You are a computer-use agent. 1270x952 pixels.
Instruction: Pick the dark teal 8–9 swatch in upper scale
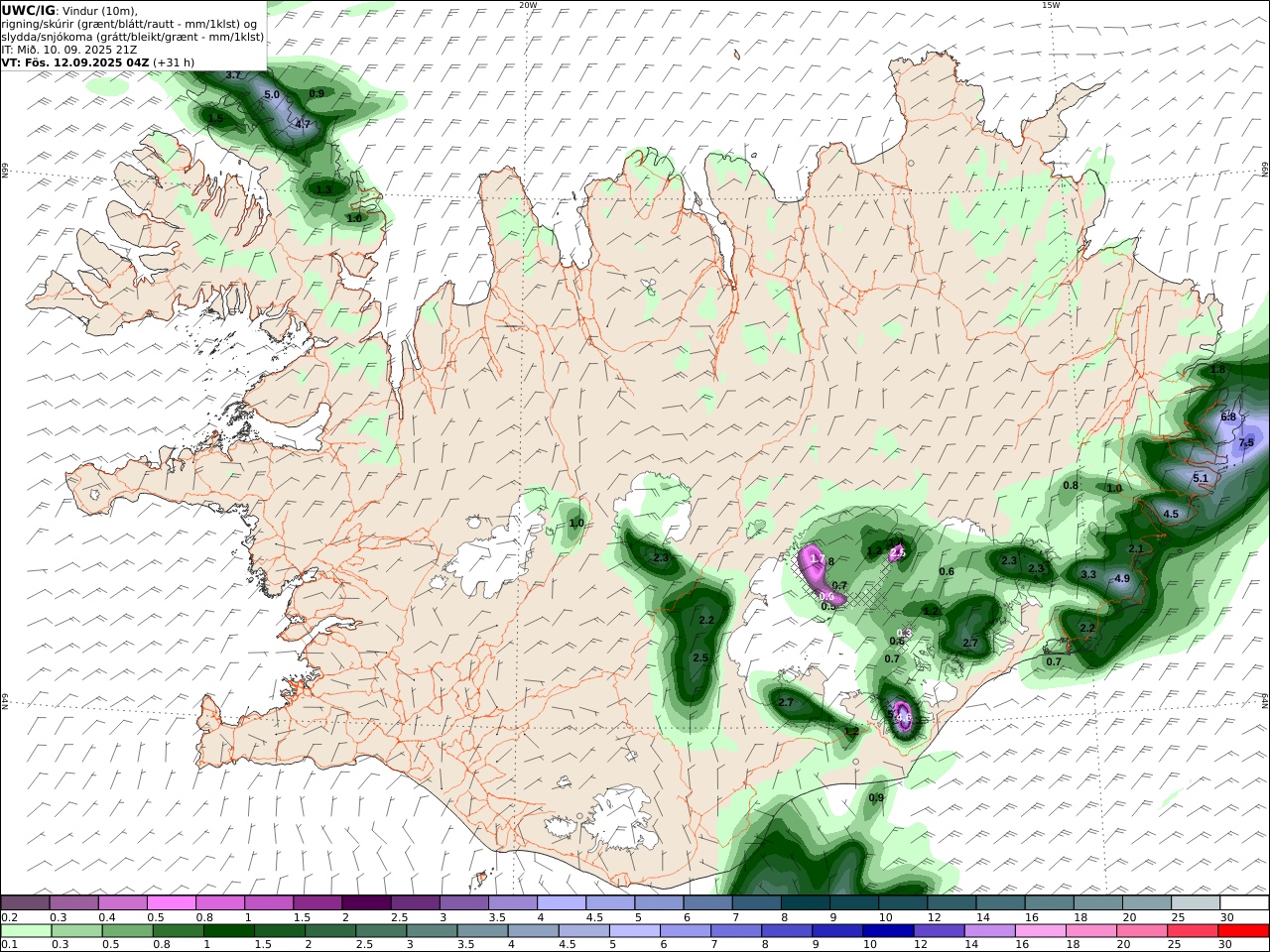pos(805,902)
